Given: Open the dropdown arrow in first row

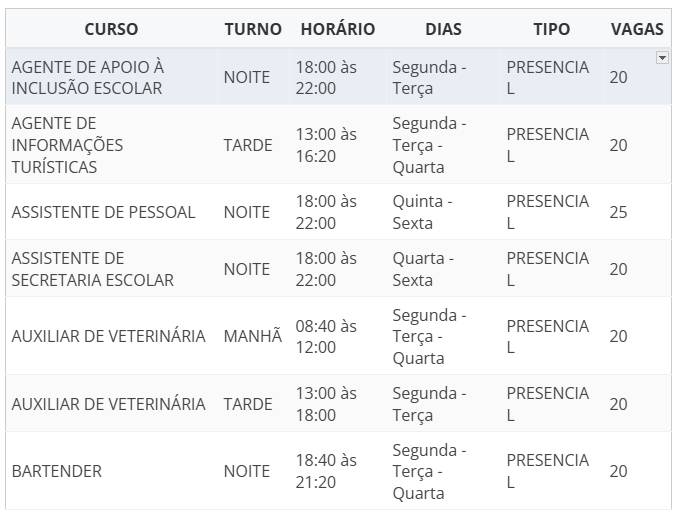Looking at the screenshot, I should [x=661, y=57].
